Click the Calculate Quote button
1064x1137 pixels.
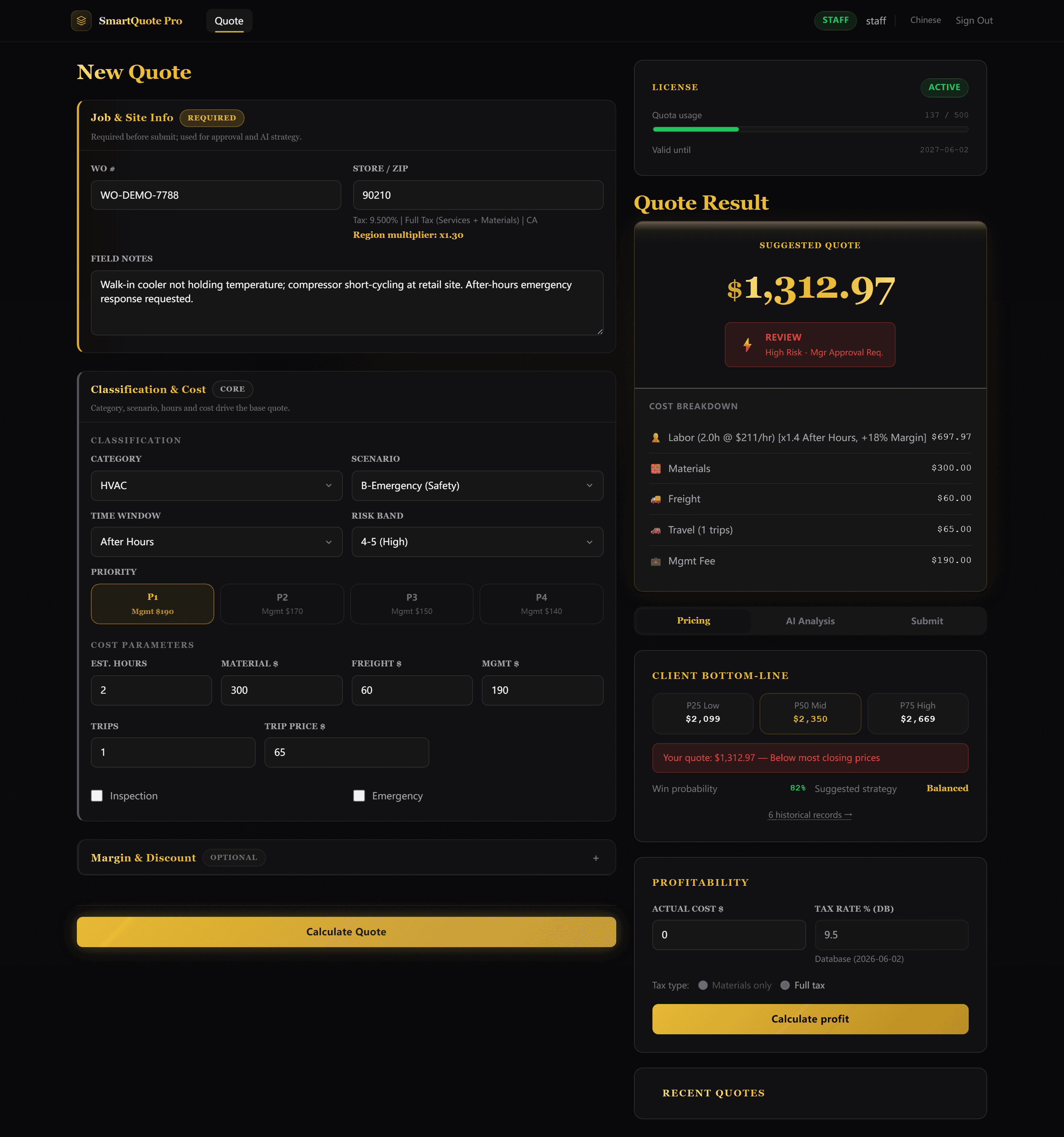click(x=346, y=932)
